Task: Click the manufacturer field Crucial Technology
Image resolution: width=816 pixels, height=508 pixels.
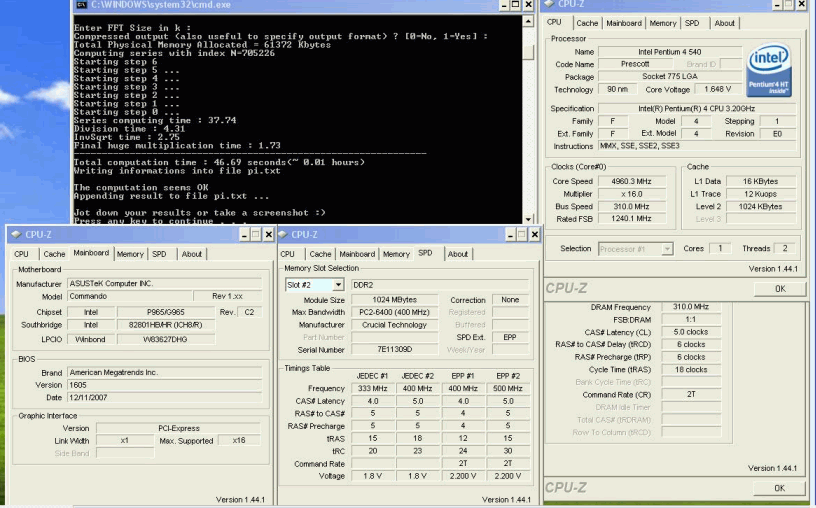Action: coord(394,325)
